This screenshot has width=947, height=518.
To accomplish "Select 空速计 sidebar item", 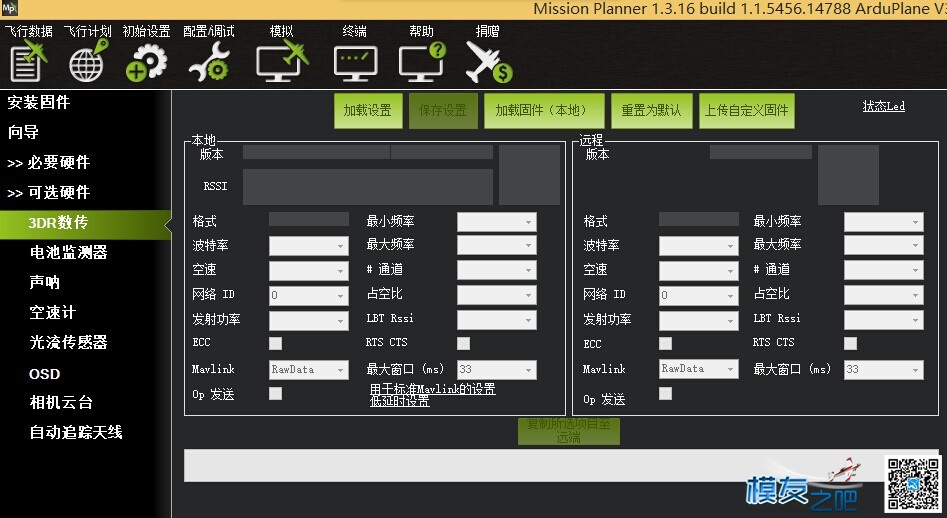I will click(x=53, y=313).
